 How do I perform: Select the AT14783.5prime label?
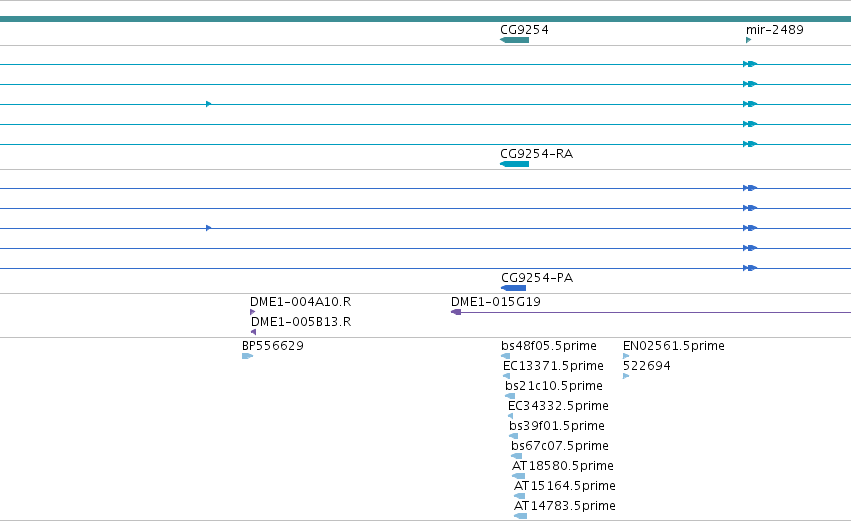pos(565,506)
